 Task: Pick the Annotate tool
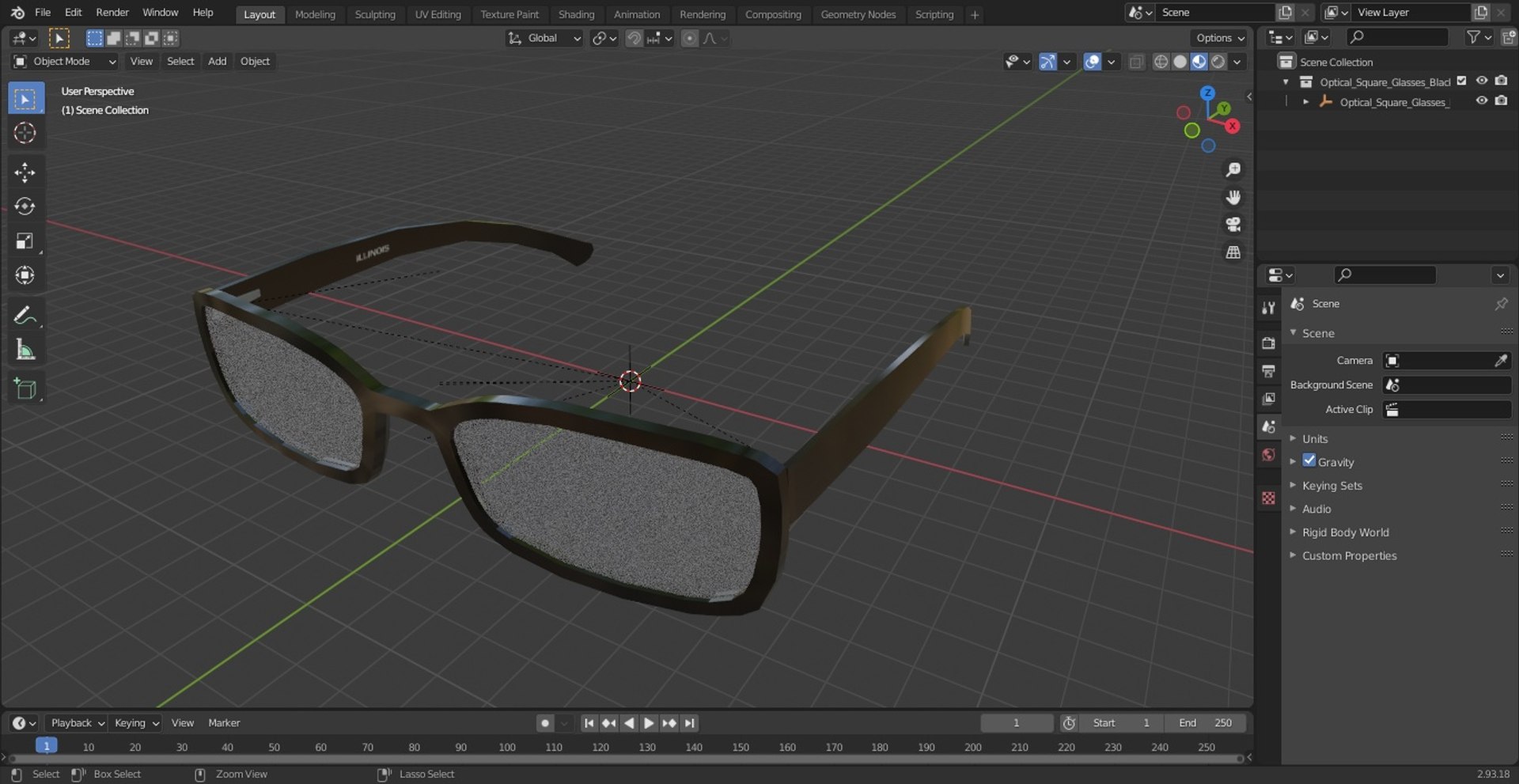pos(25,315)
